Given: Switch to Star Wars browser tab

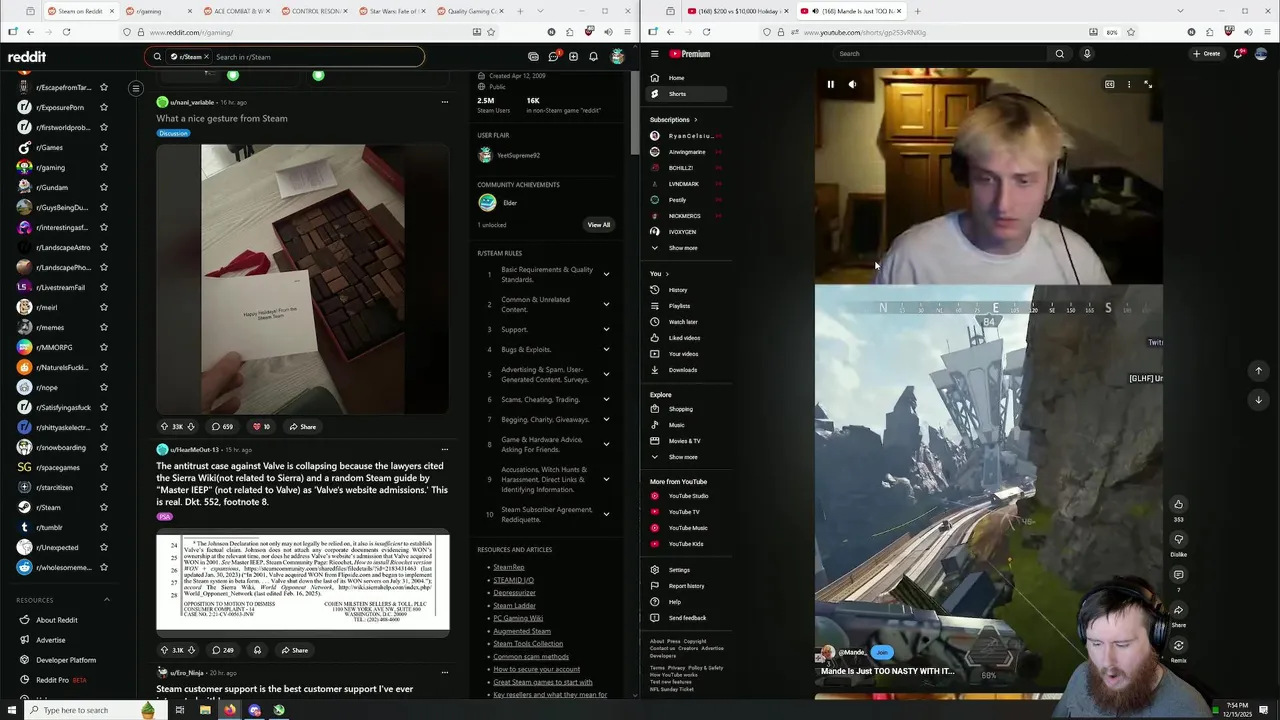Looking at the screenshot, I should coord(392,11).
